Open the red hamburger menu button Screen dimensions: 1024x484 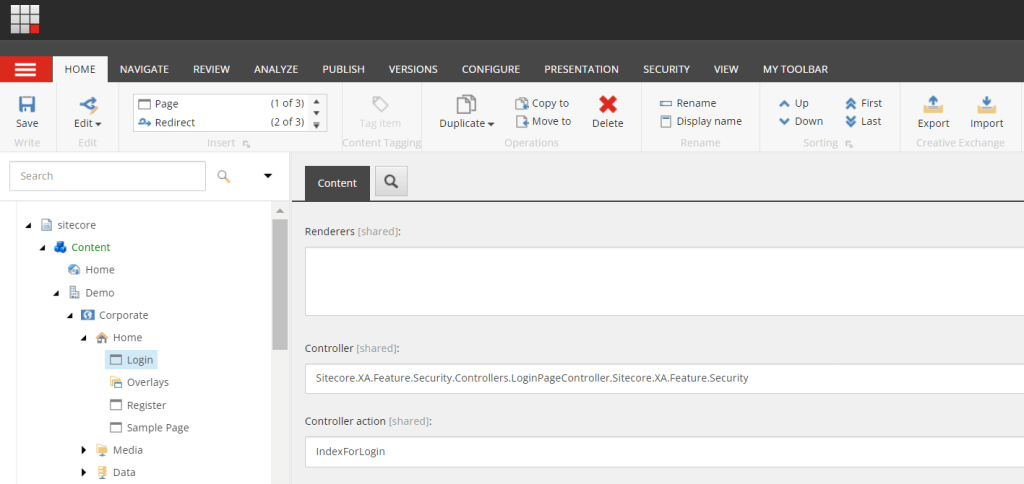(25, 69)
